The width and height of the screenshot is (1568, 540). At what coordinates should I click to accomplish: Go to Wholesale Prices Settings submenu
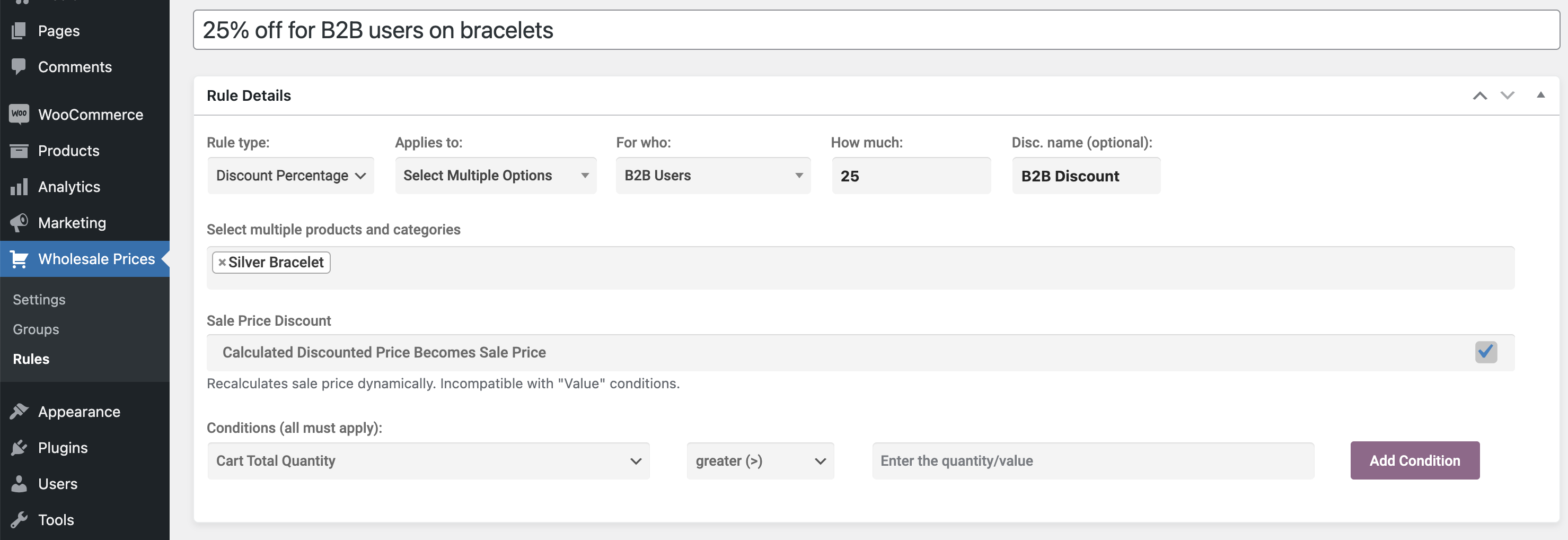(x=39, y=300)
